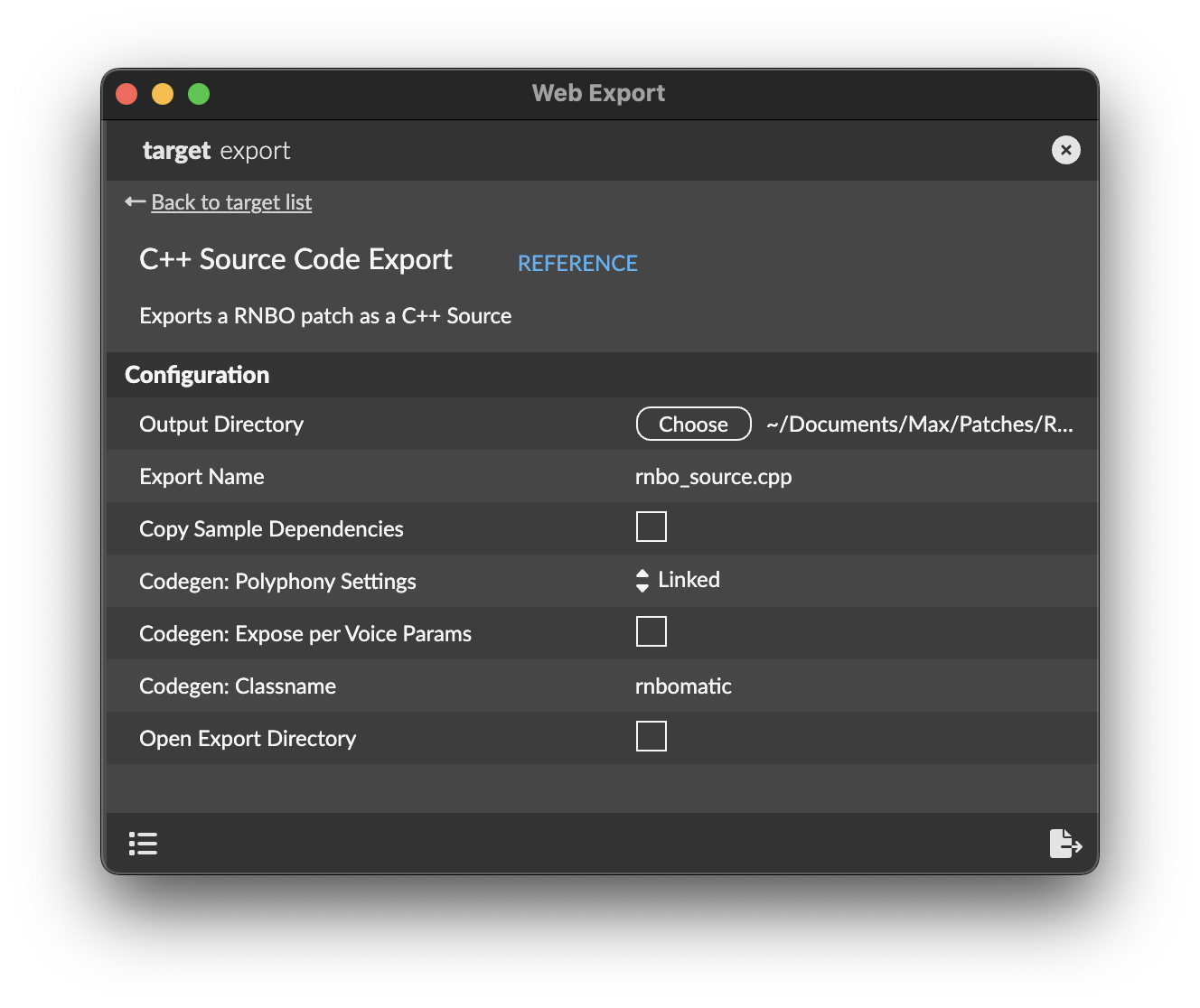Open the REFERENCE link
1200x1008 pixels.
pyautogui.click(x=577, y=263)
